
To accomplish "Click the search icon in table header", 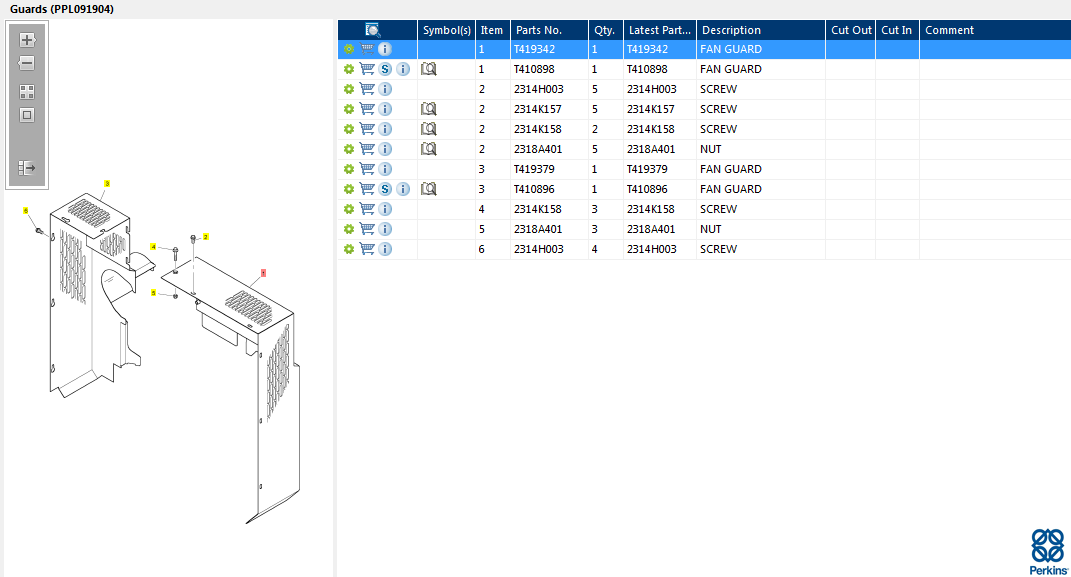I will click(373, 30).
